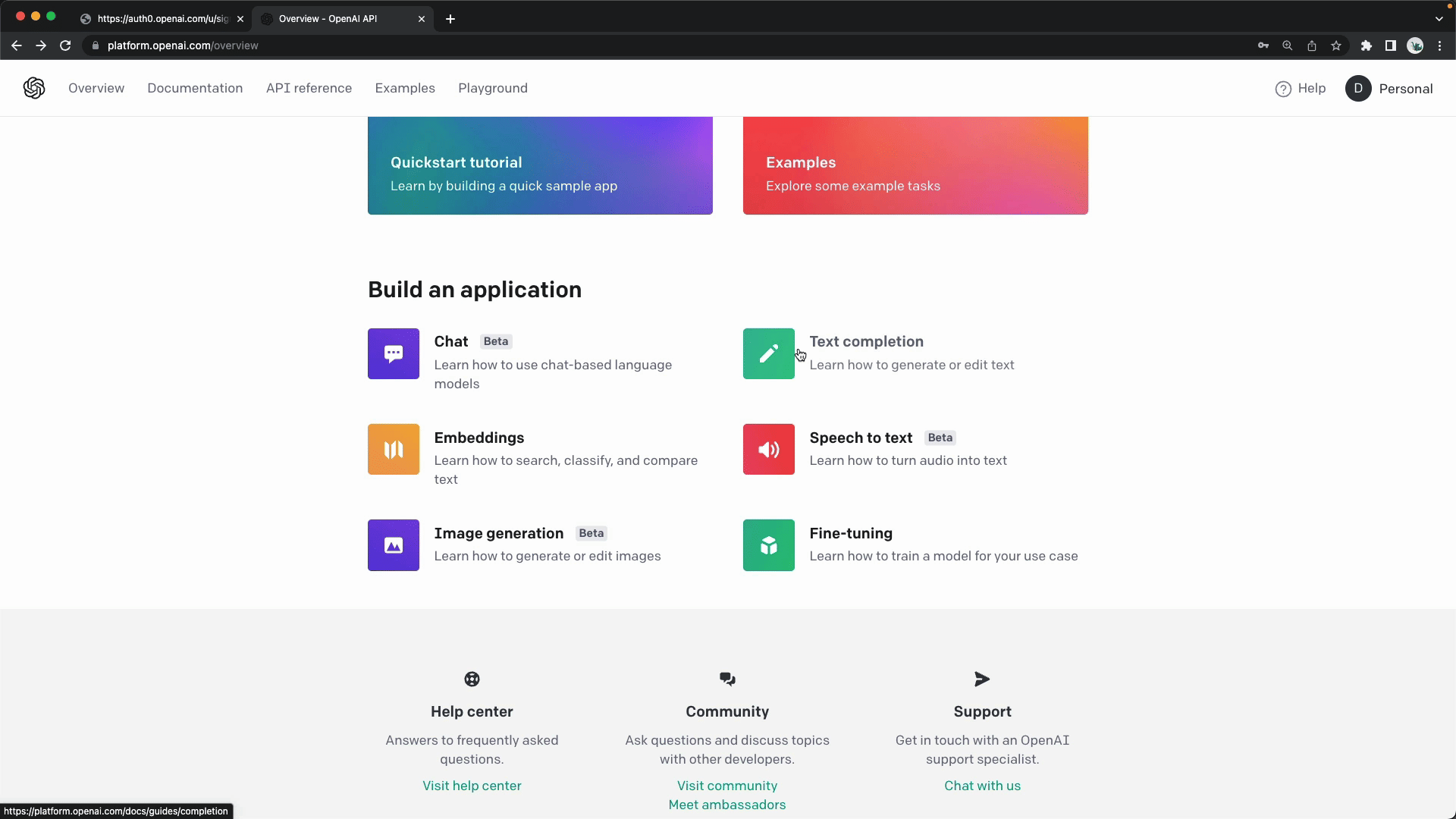Open the red Examples card
The width and height of the screenshot is (1456, 819).
pyautogui.click(x=915, y=165)
